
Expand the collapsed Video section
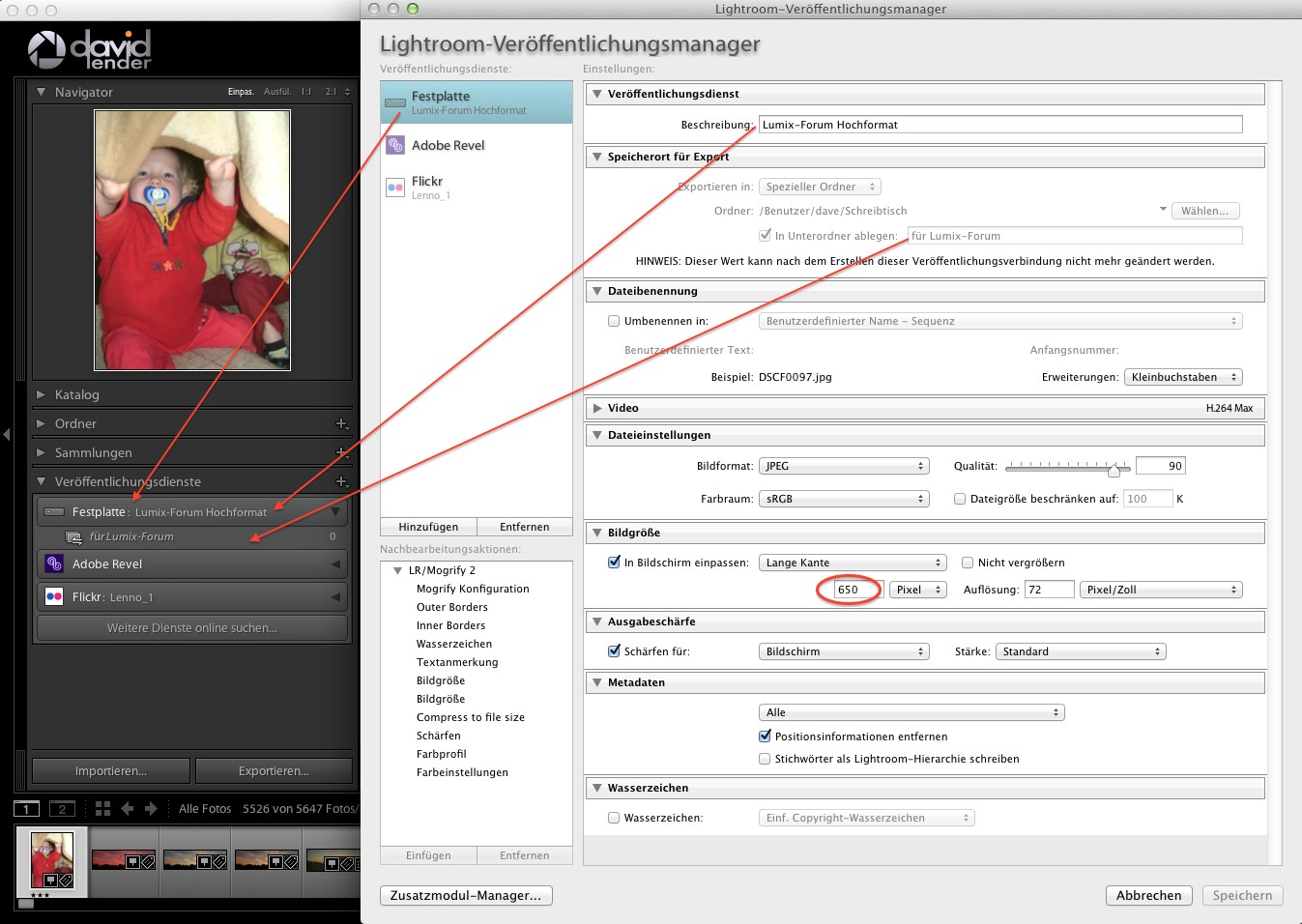point(597,408)
